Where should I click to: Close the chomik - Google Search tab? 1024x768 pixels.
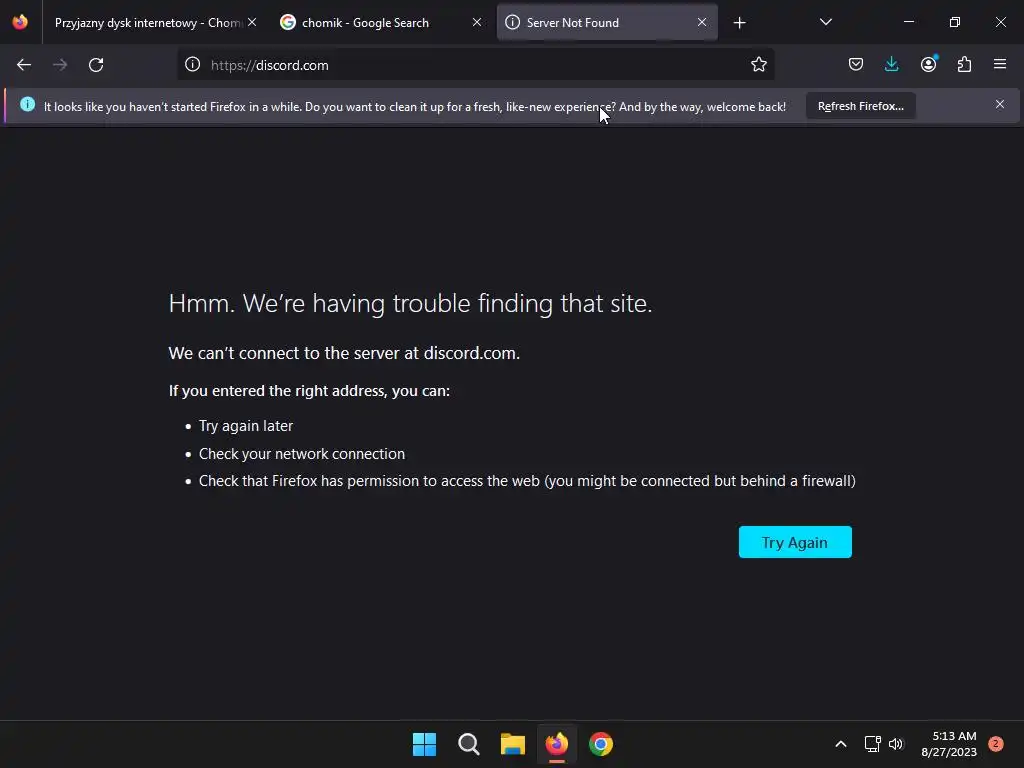pos(477,22)
